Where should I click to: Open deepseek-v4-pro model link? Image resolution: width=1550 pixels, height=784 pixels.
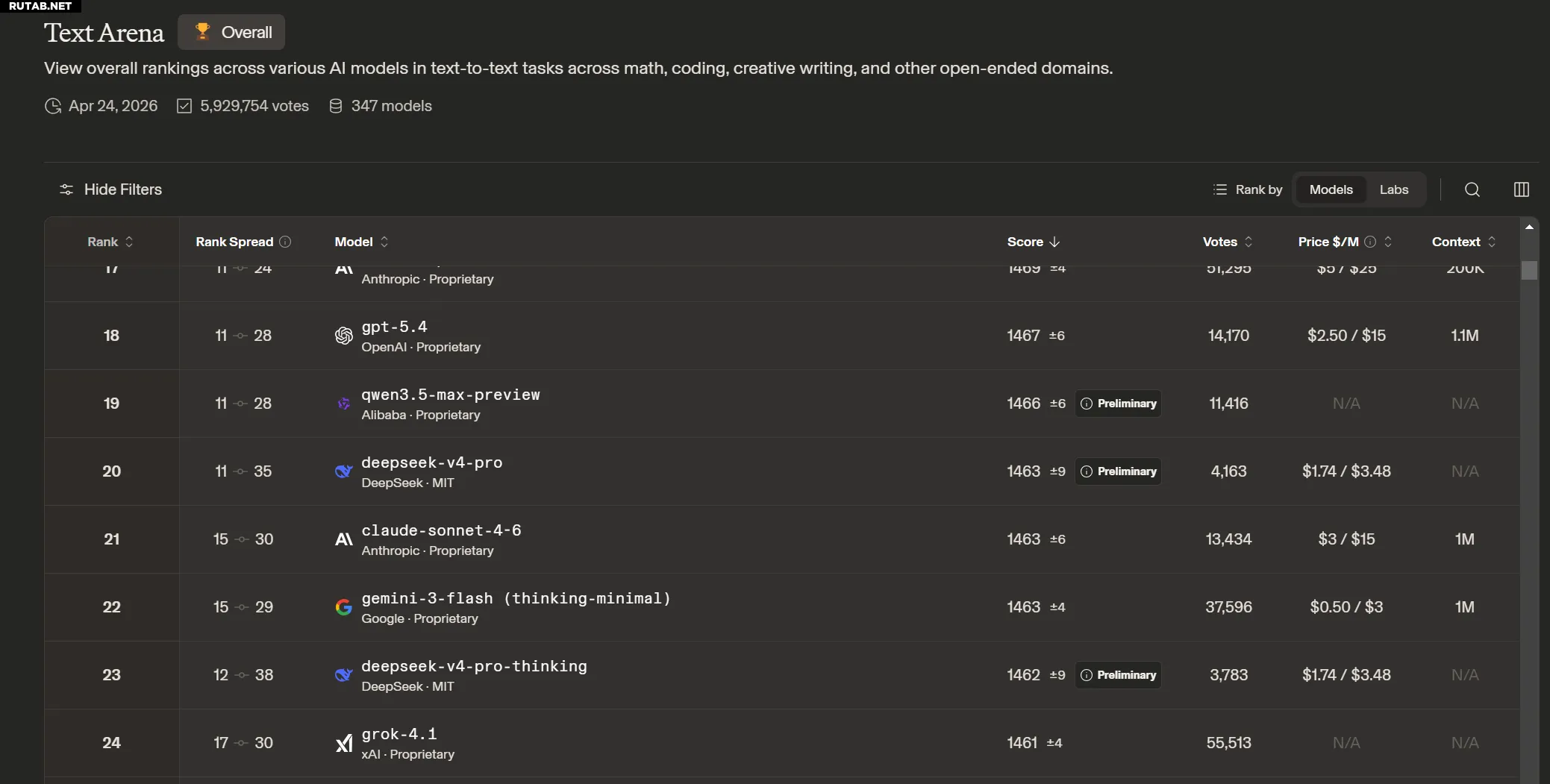(x=431, y=462)
